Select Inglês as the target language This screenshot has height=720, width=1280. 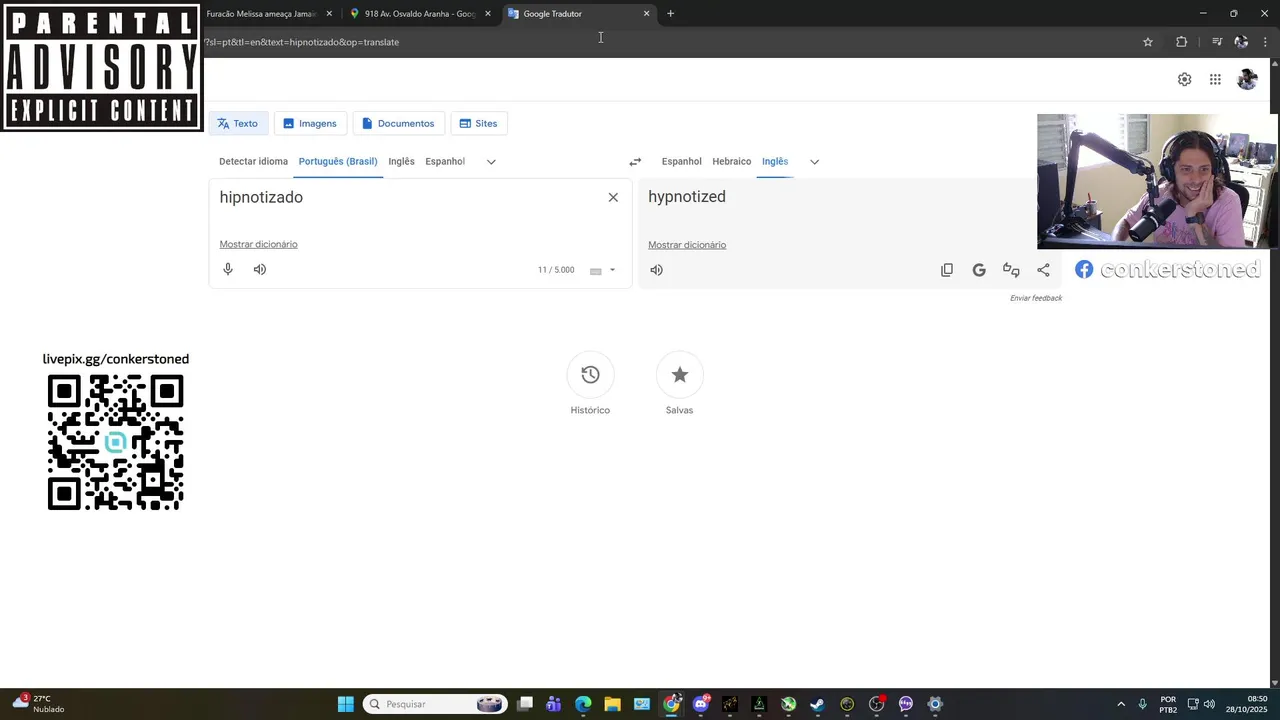tap(775, 161)
